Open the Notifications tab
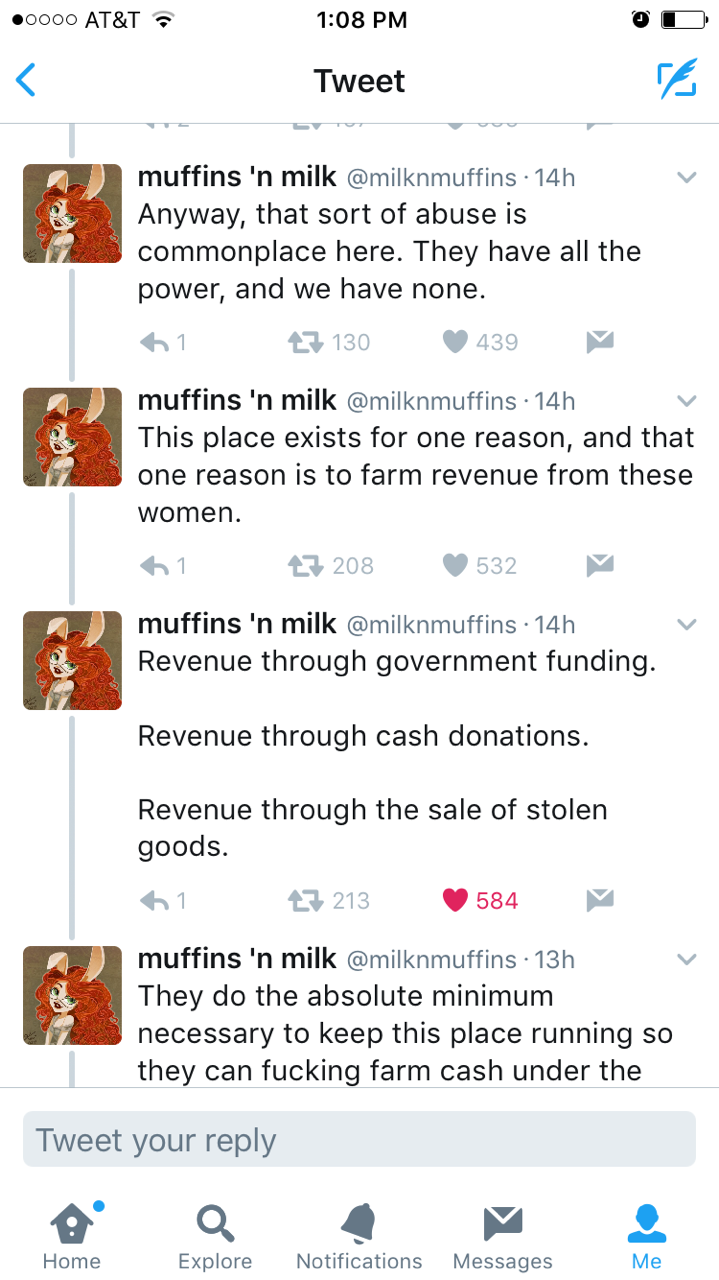Image resolution: width=719 pixels, height=1280 pixels. pyautogui.click(x=359, y=1234)
